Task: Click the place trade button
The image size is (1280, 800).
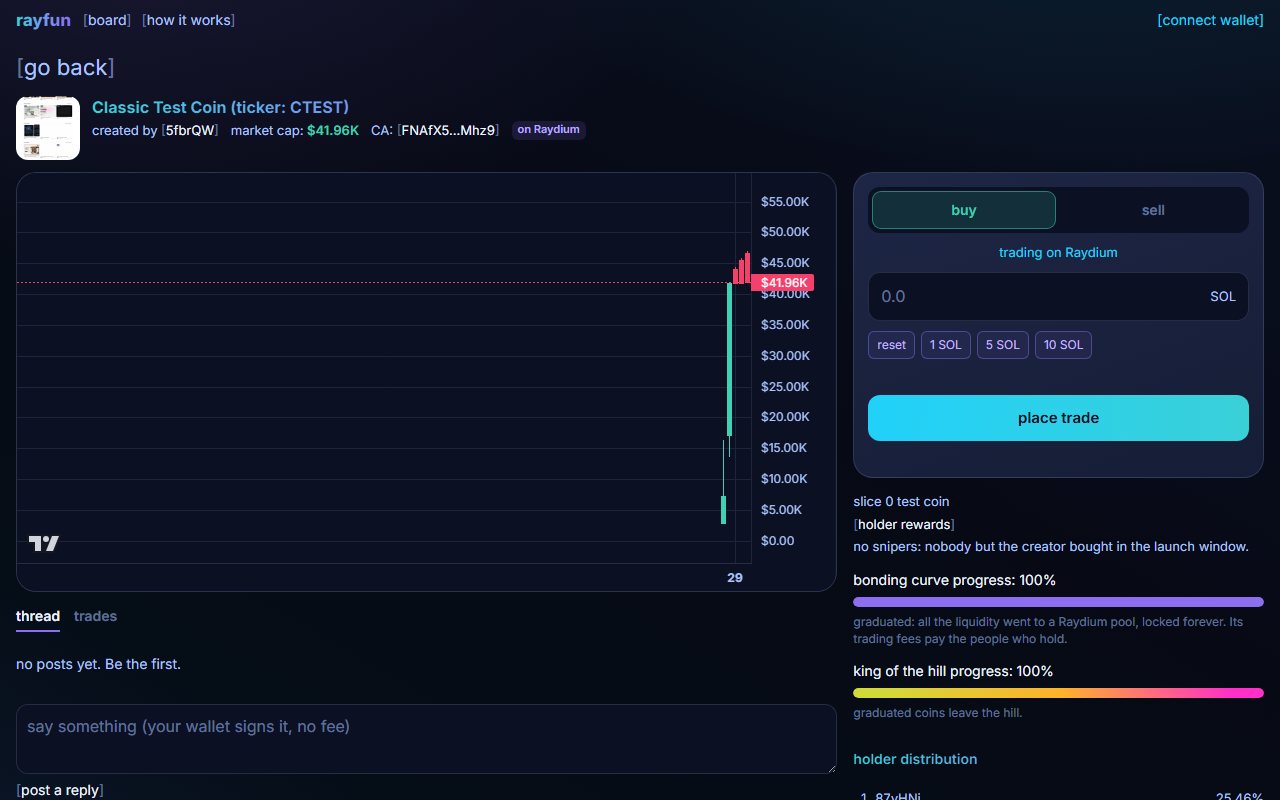Action: click(x=1058, y=418)
